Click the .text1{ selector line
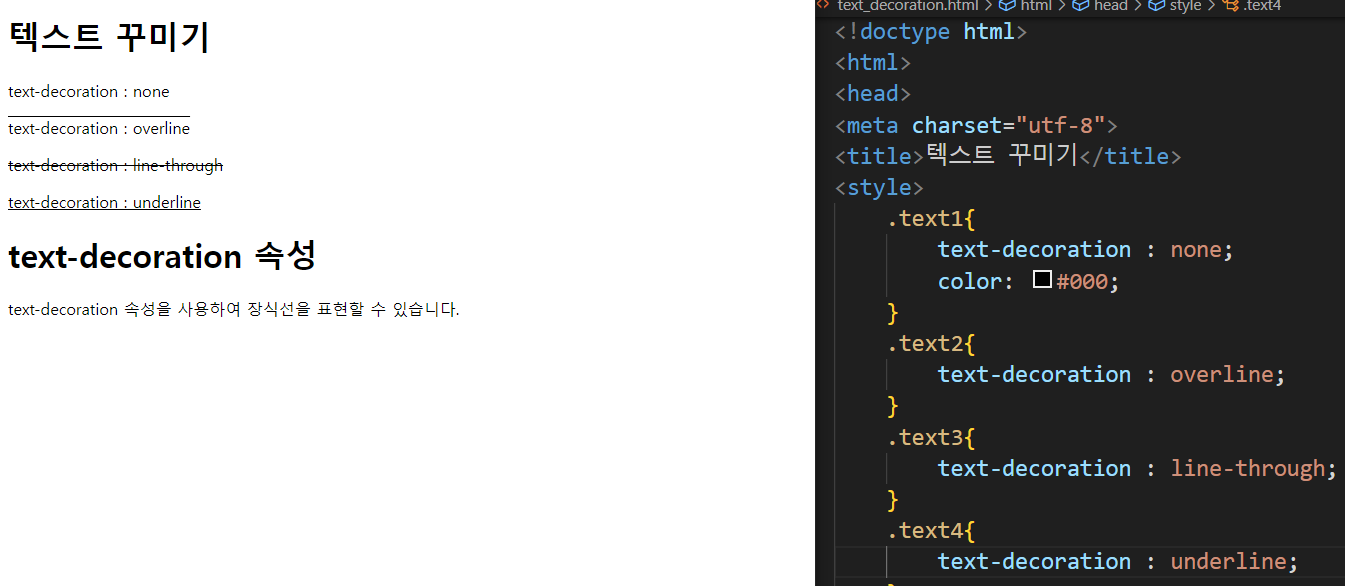This screenshot has width=1345, height=586. (931, 218)
